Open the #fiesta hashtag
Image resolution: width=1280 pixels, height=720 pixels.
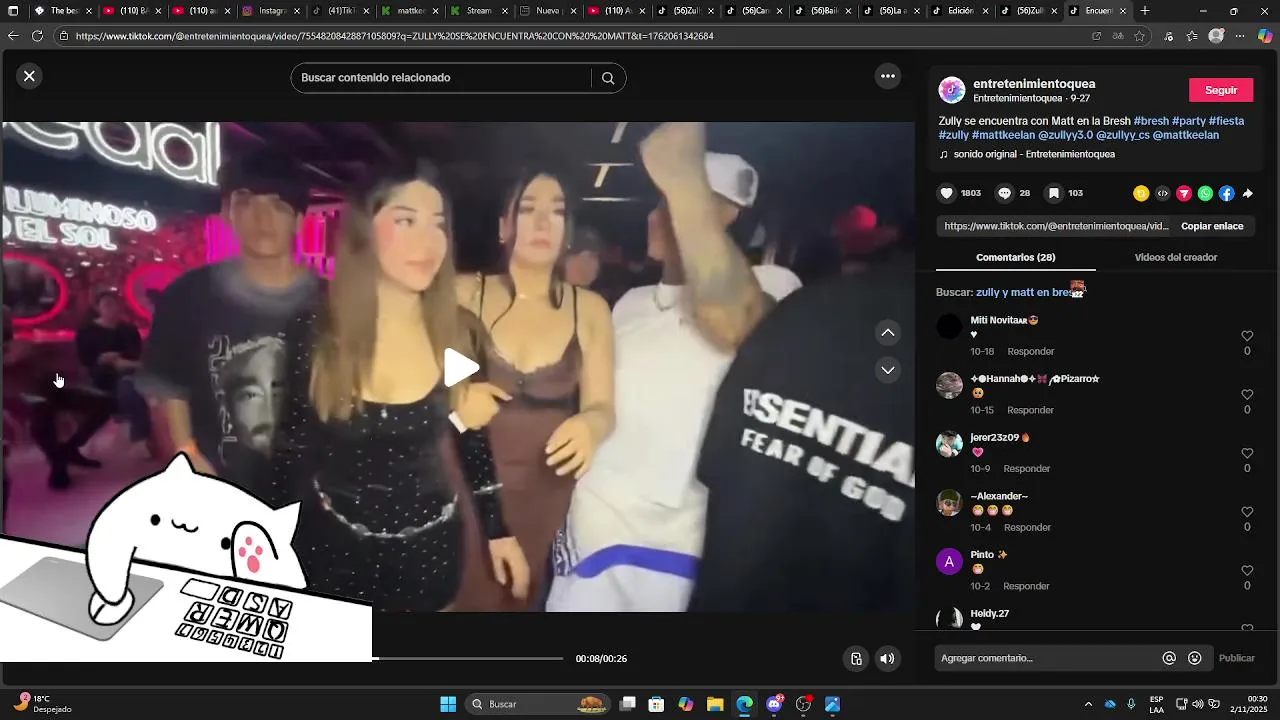pos(1226,121)
